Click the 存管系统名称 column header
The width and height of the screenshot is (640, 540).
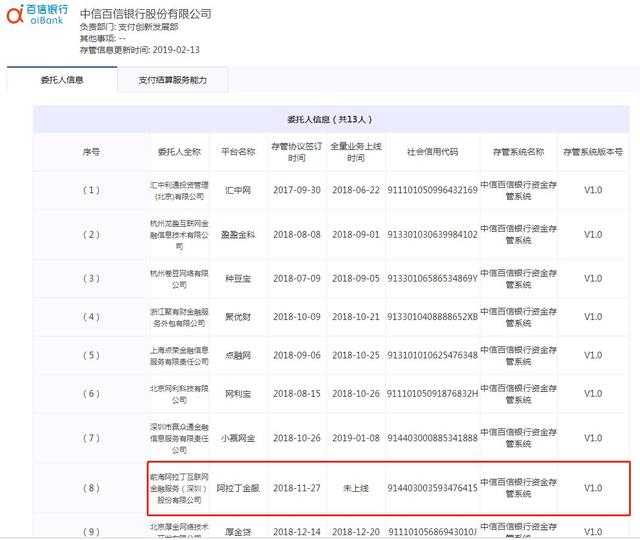tap(518, 152)
